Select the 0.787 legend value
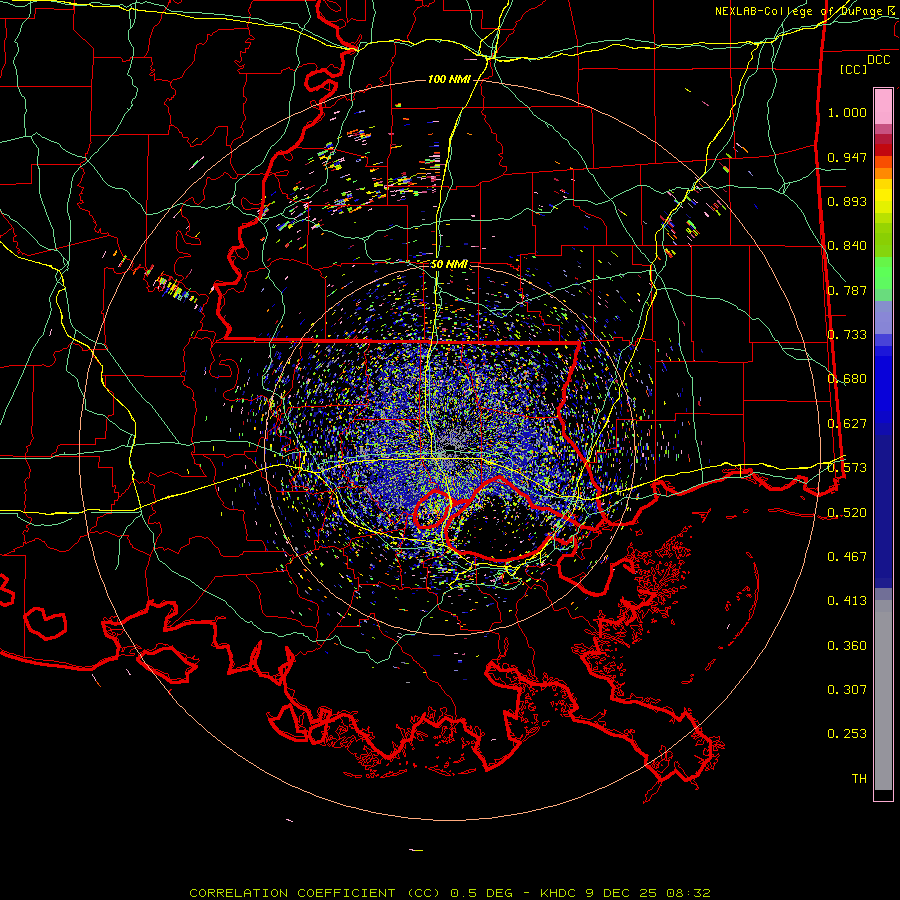Image resolution: width=900 pixels, height=900 pixels. pos(847,290)
